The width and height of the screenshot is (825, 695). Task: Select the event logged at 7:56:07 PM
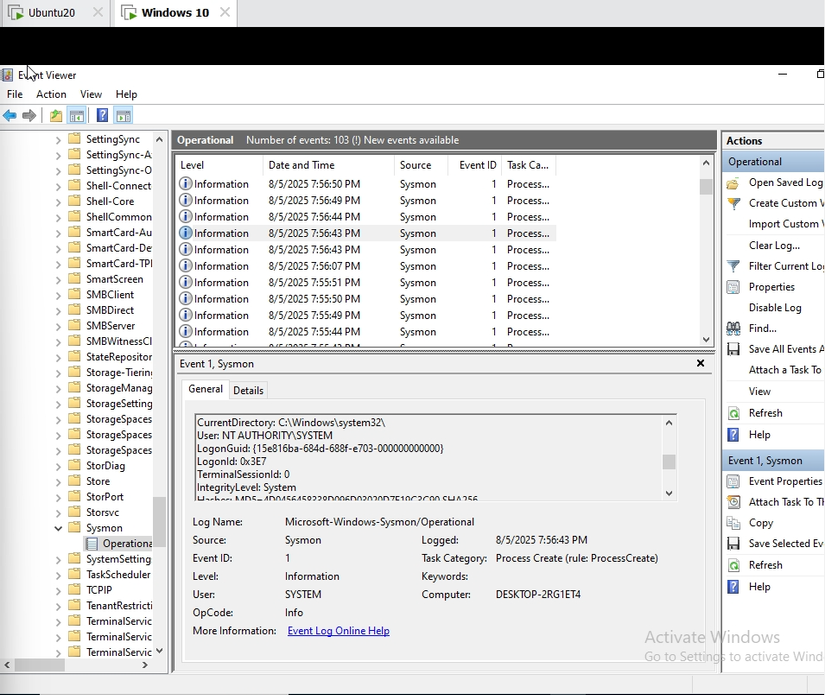(x=366, y=266)
